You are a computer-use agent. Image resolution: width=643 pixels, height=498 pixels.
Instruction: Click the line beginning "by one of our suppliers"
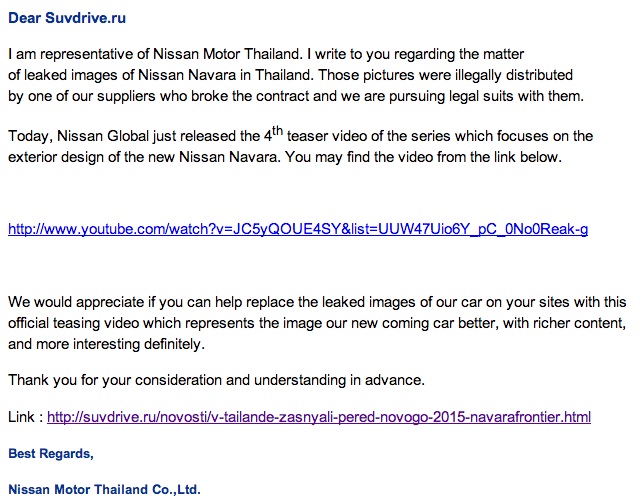(296, 96)
